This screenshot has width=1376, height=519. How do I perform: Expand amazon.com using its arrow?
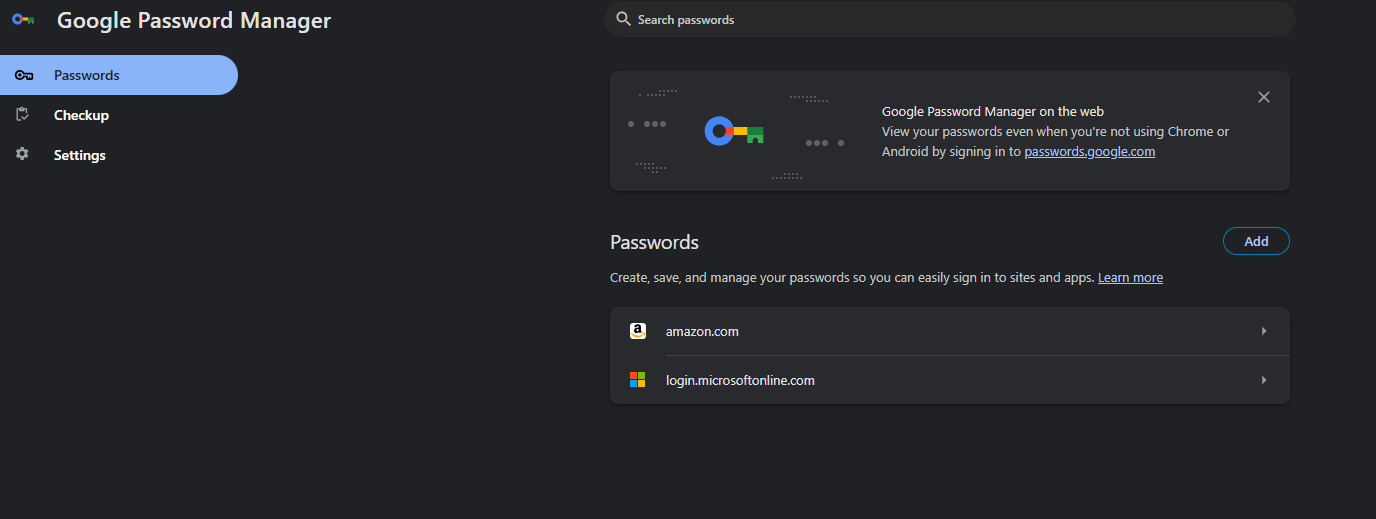pos(1264,331)
